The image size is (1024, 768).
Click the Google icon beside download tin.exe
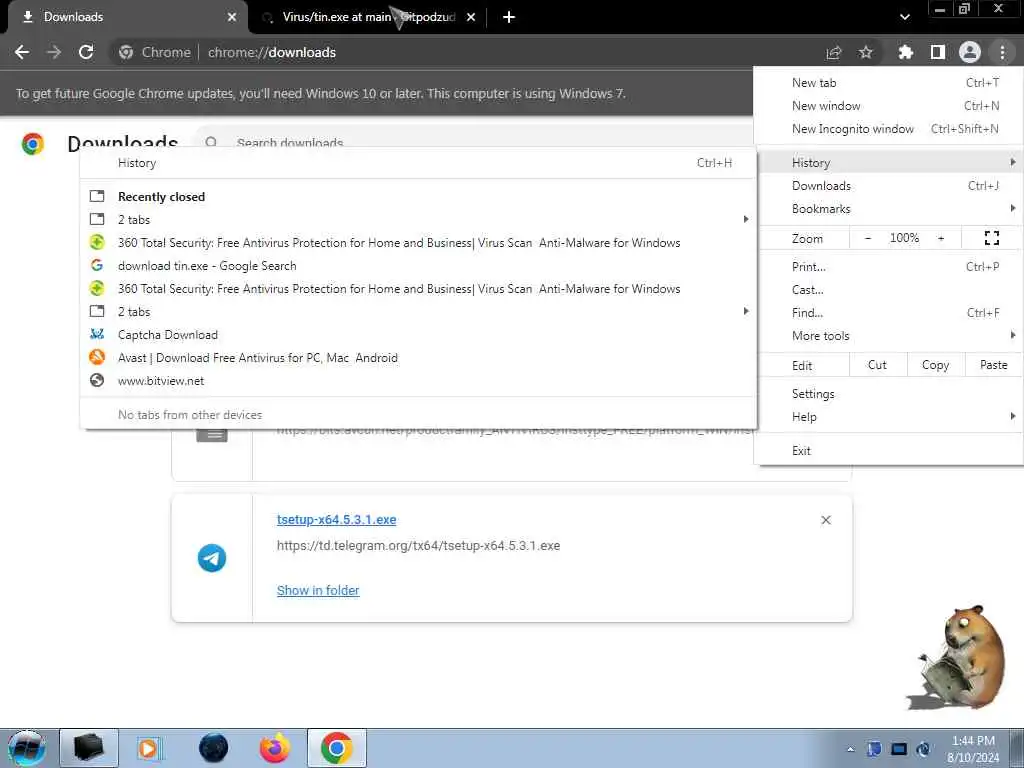pos(97,265)
